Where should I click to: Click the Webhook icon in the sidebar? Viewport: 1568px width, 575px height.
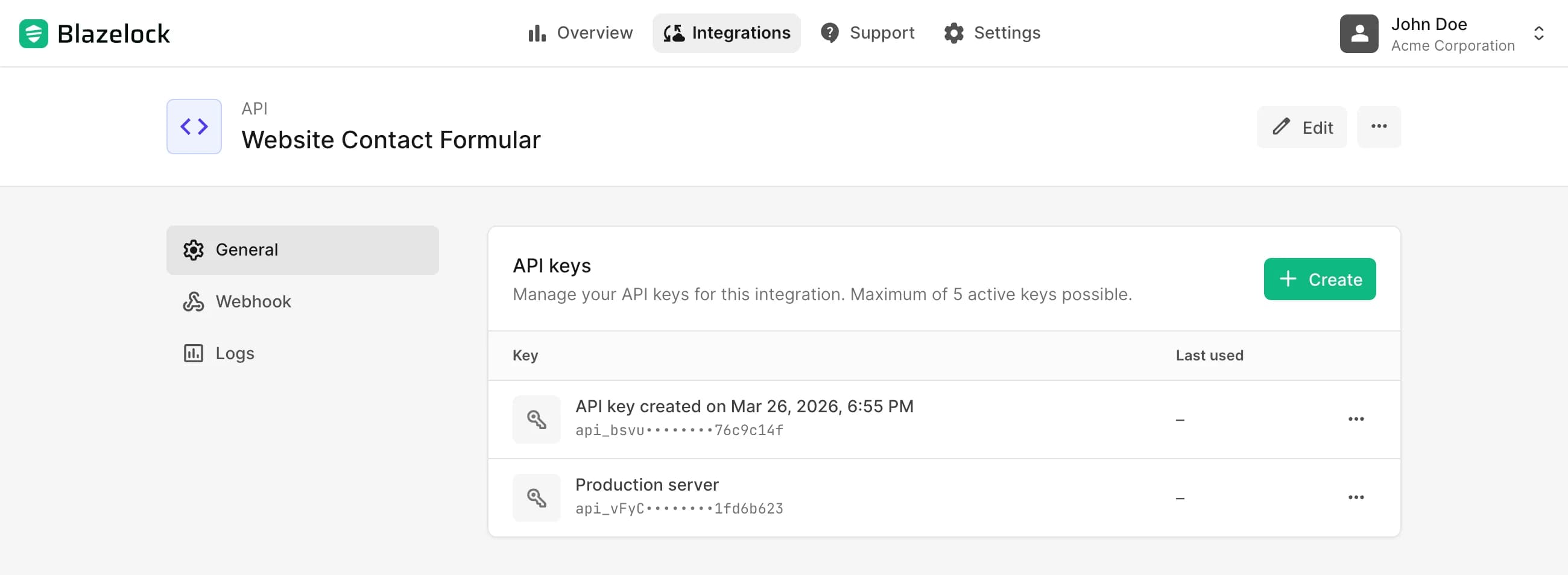coord(193,301)
